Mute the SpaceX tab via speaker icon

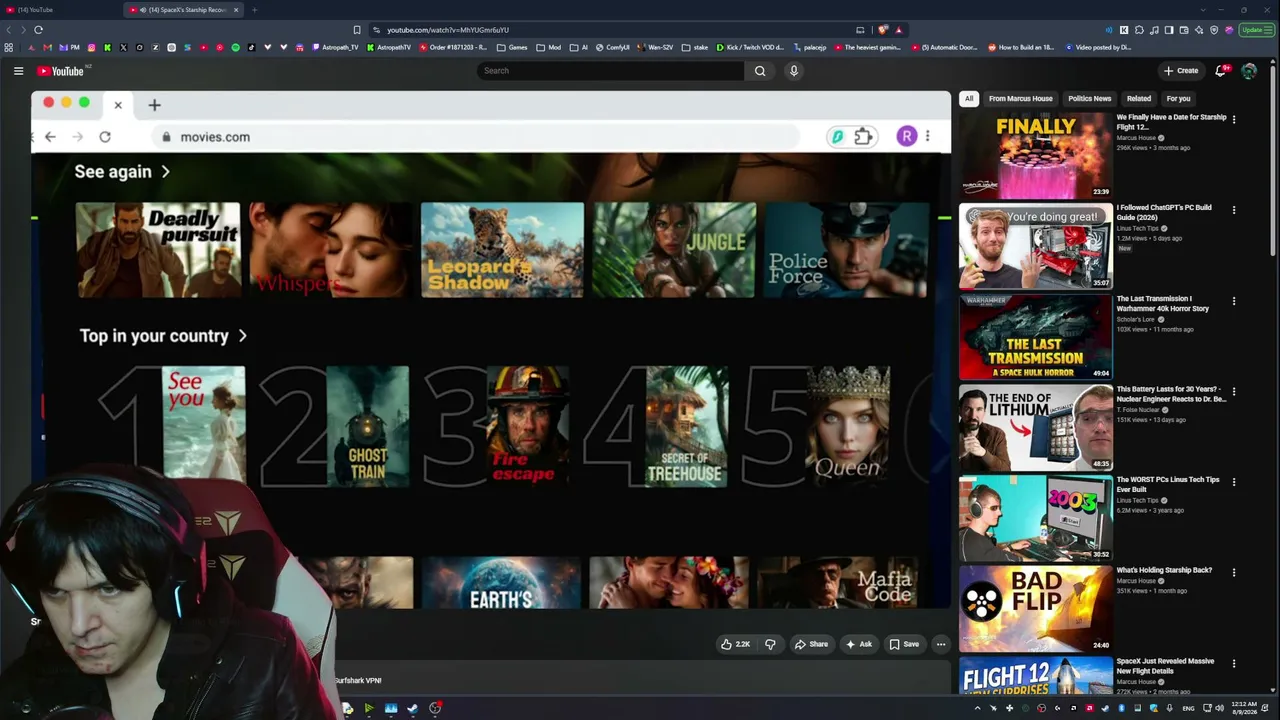coord(143,10)
